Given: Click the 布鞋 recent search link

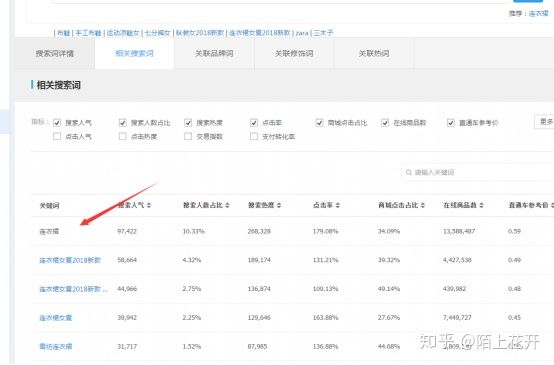Looking at the screenshot, I should [x=64, y=33].
